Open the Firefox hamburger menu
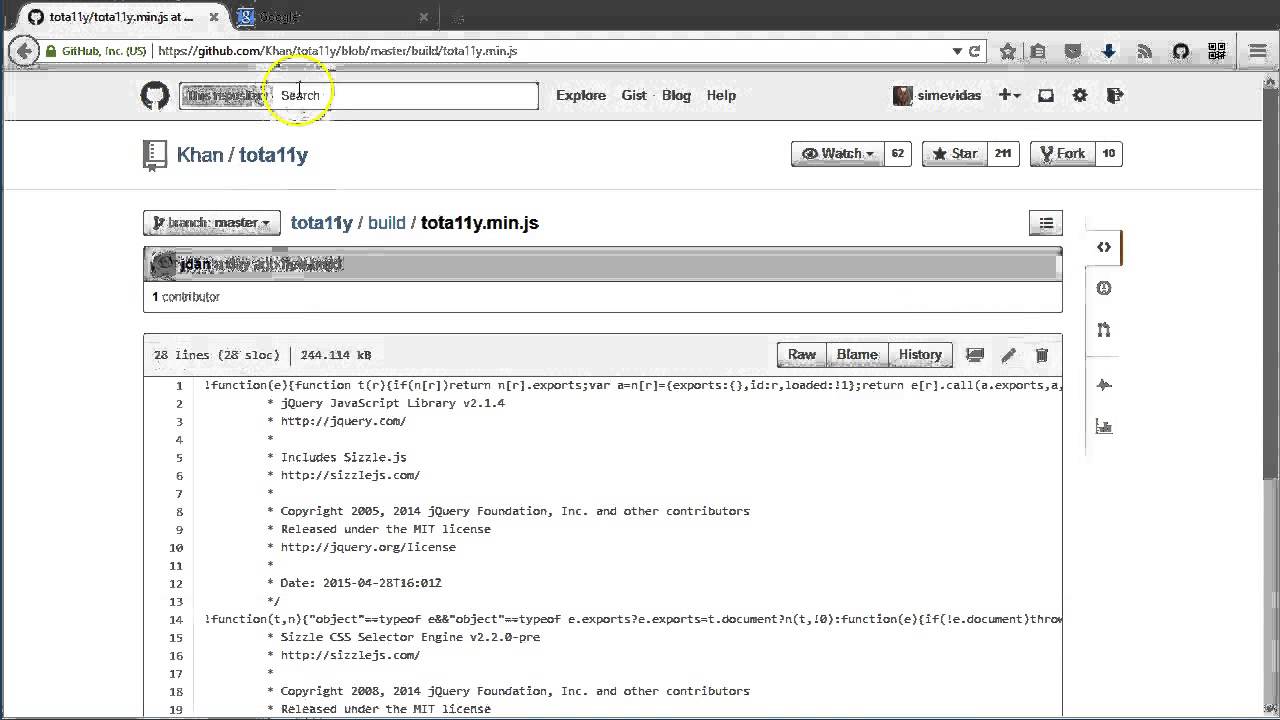The height and width of the screenshot is (720, 1280). point(1258,51)
